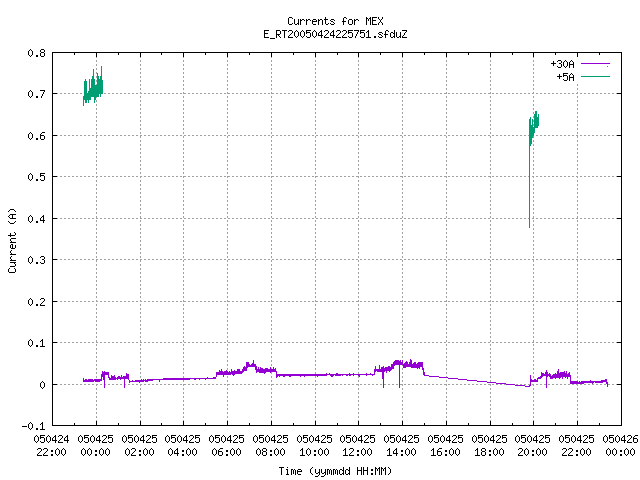
Task: Click the 050425 02:00 x-axis tick label
Action: 140,446
